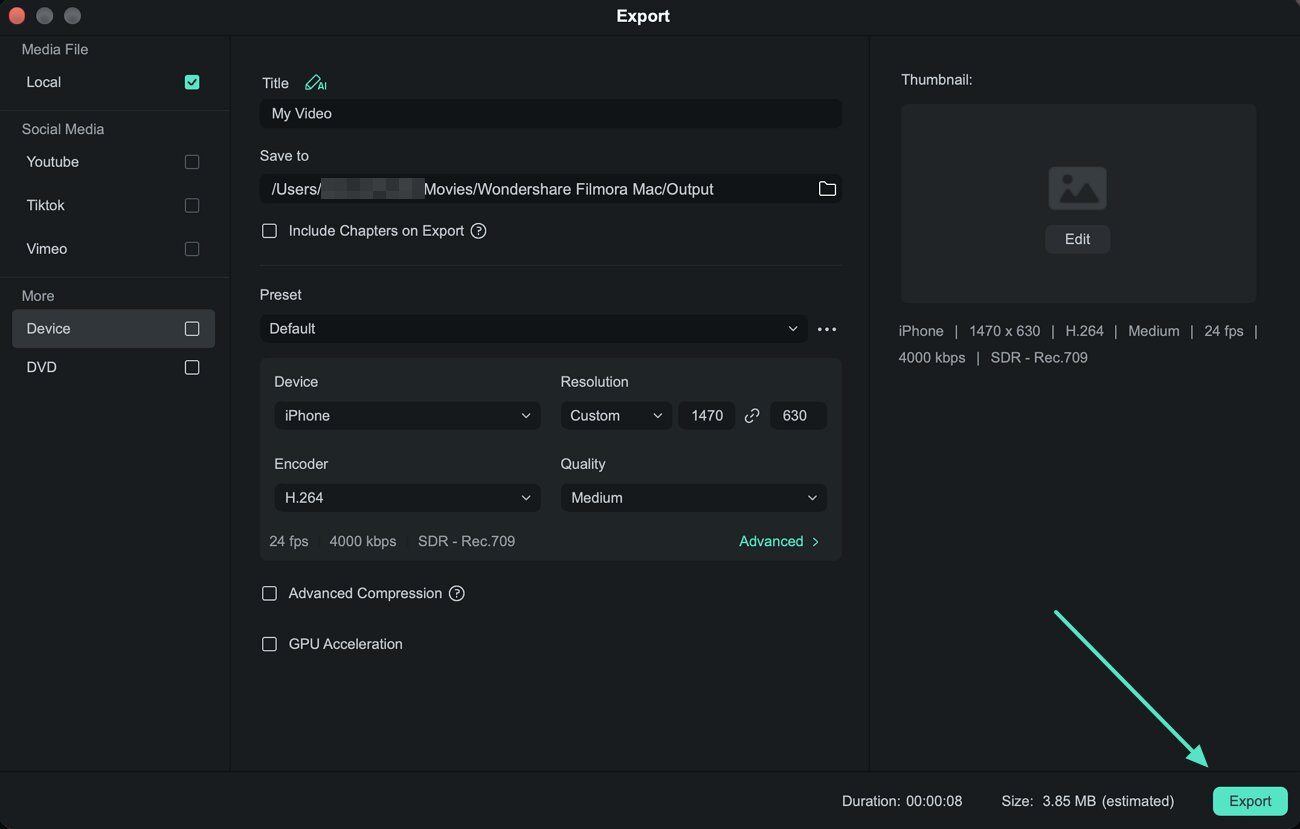Viewport: 1300px width, 829px height.
Task: Click the SDR - Rec.709 text under Quality
Action: pyautogui.click(x=466, y=541)
